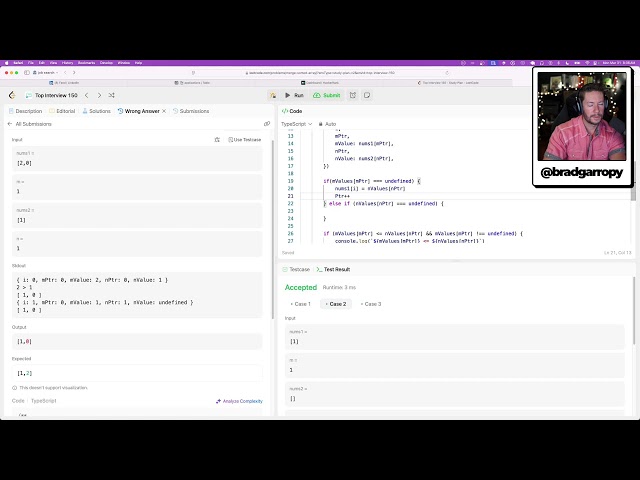
Task: Open the TypeScript language dropdown
Action: tap(297, 124)
